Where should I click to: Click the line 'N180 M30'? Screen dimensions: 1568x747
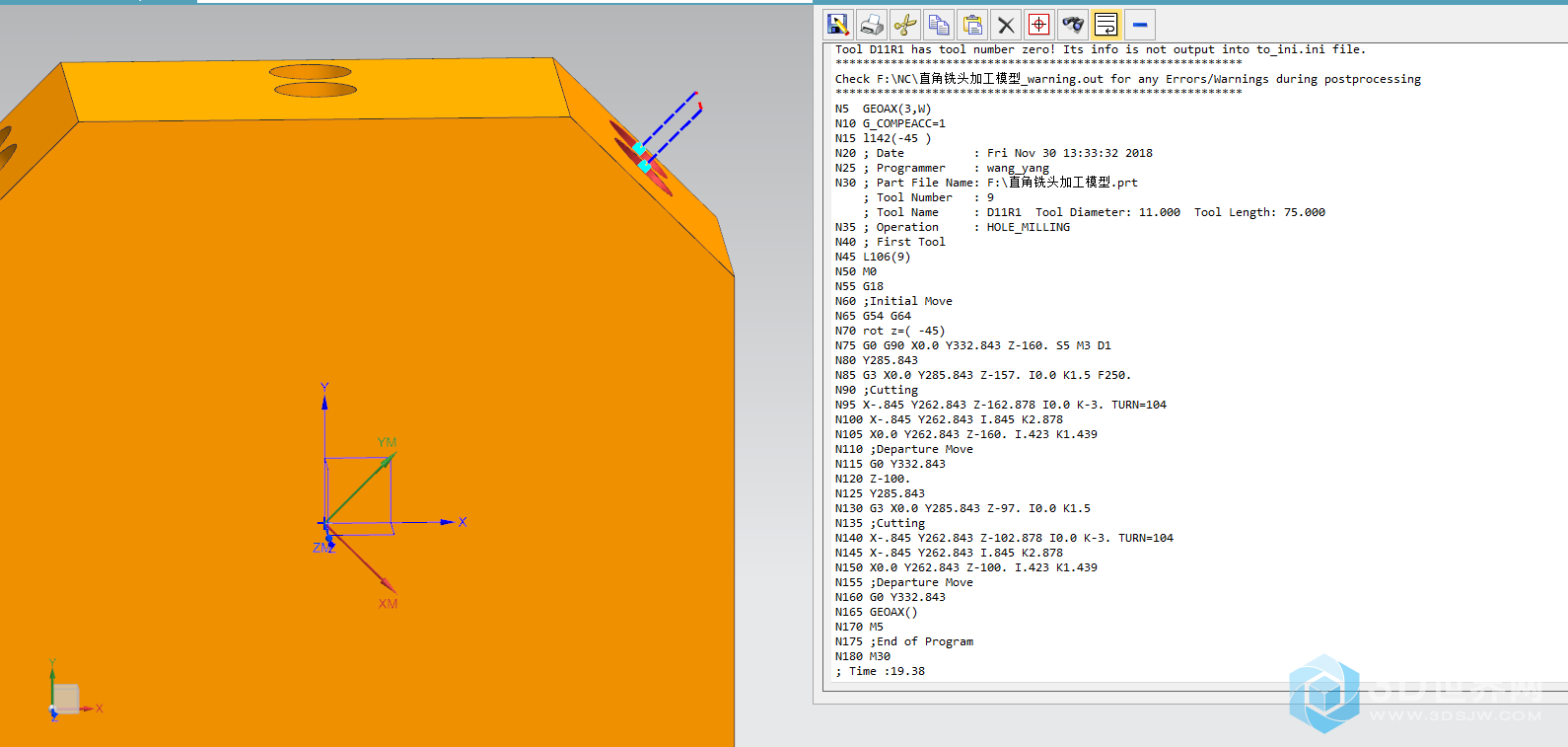pos(862,656)
